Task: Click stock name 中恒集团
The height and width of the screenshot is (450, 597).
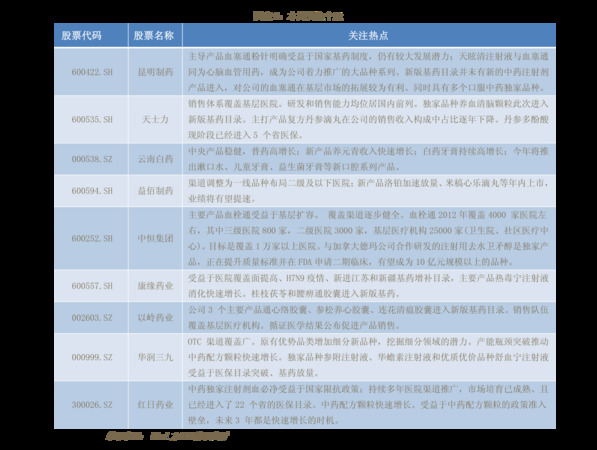Action: 155,238
